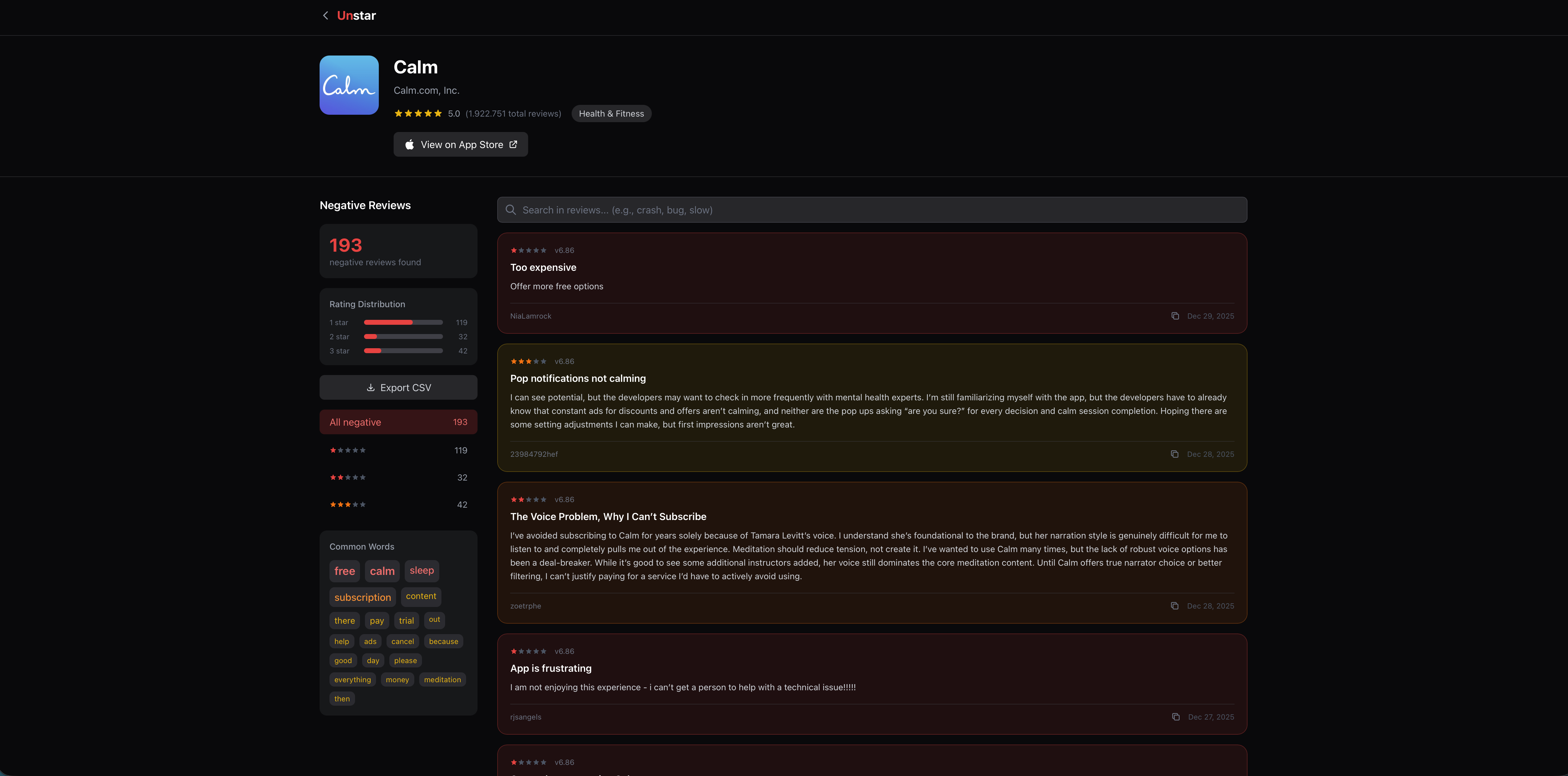The width and height of the screenshot is (1568, 776).
Task: Click View on App Store
Action: [461, 144]
